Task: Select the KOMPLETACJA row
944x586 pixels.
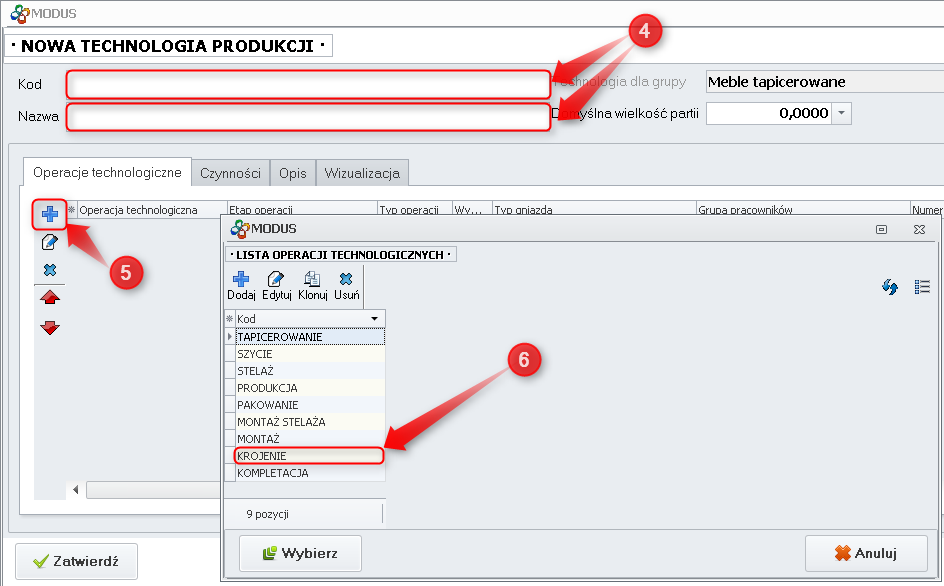Action: [x=310, y=473]
